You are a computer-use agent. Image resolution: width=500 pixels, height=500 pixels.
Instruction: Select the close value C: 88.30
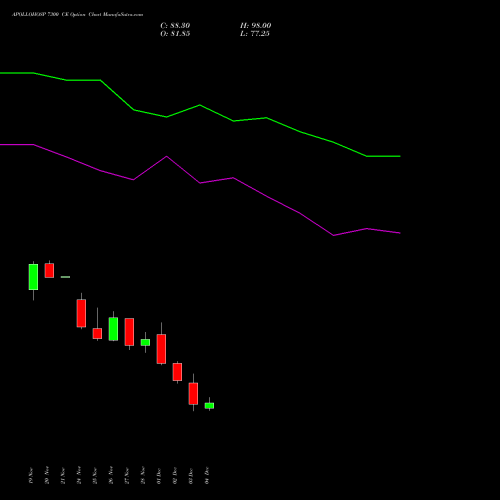(175, 26)
